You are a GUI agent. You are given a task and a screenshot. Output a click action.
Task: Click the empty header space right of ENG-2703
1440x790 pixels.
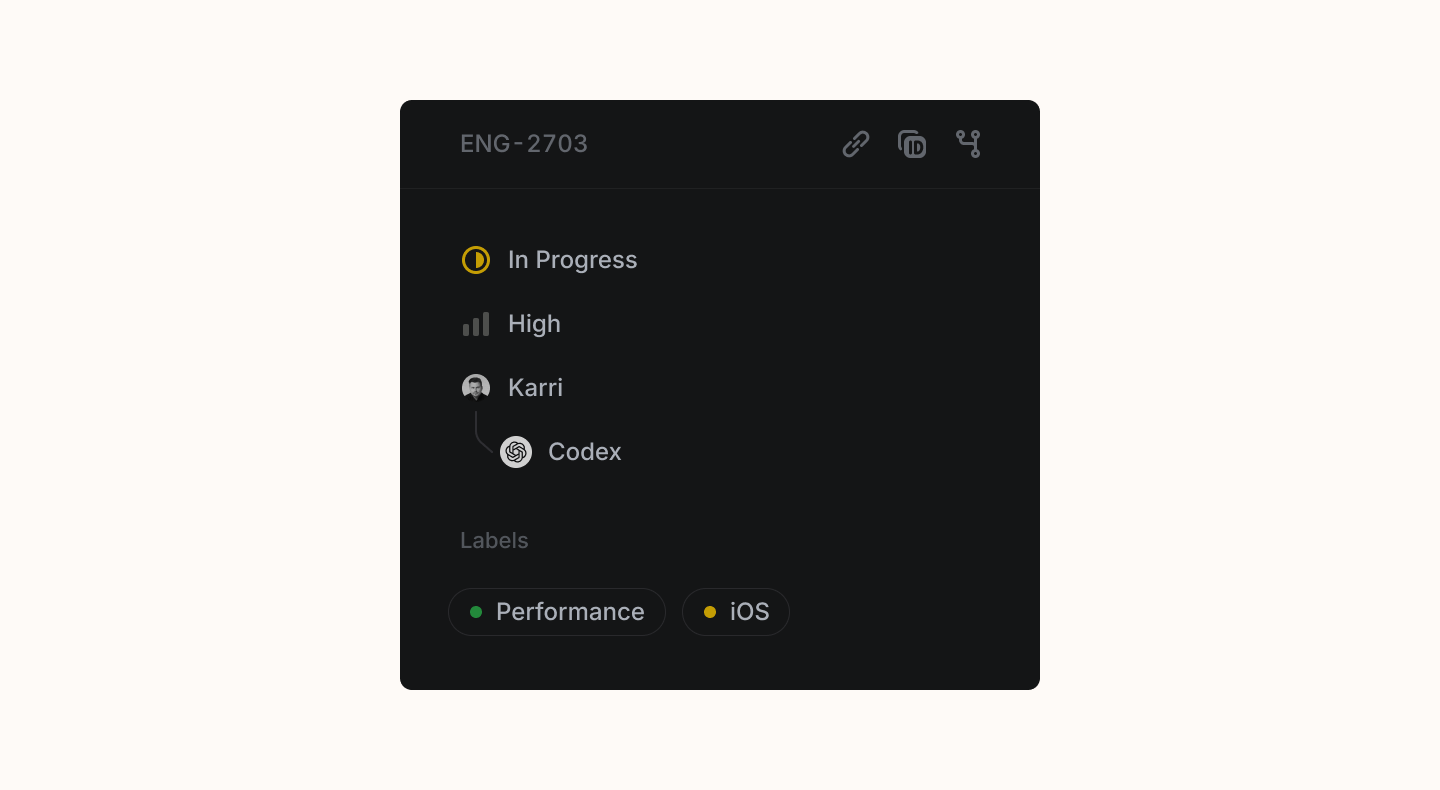click(710, 144)
